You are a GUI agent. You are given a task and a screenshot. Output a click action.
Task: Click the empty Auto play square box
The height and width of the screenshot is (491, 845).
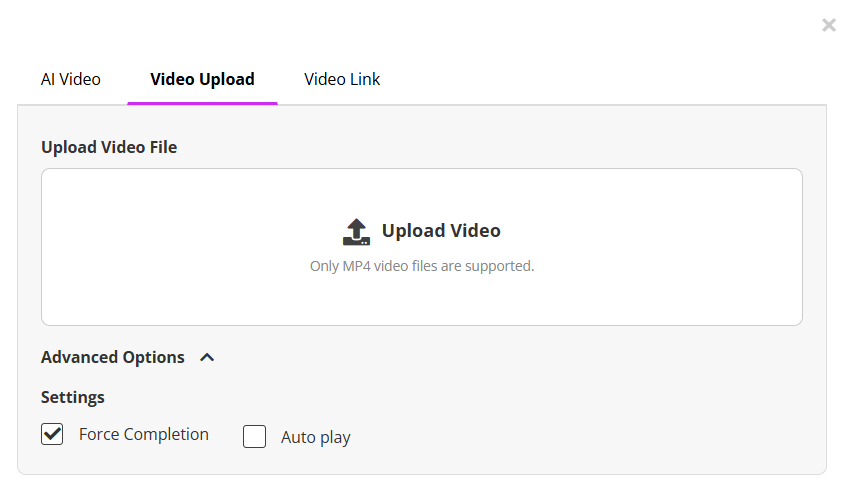pyautogui.click(x=255, y=437)
